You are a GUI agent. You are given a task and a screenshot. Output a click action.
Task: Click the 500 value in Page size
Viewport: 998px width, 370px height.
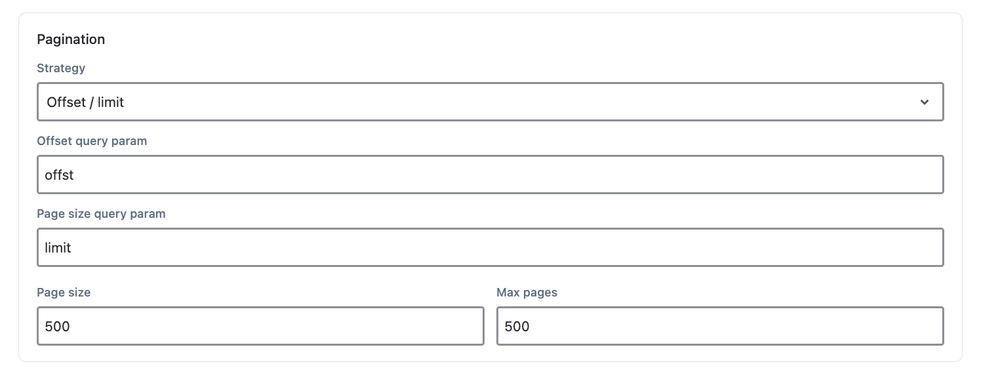(57, 327)
